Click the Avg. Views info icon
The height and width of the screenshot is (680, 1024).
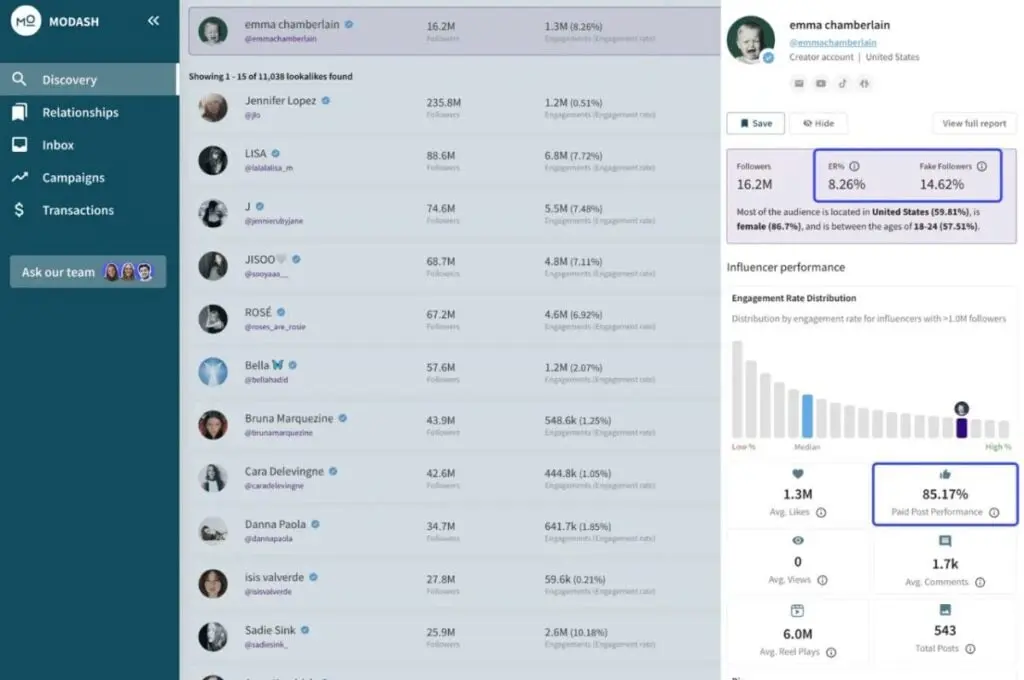(822, 580)
